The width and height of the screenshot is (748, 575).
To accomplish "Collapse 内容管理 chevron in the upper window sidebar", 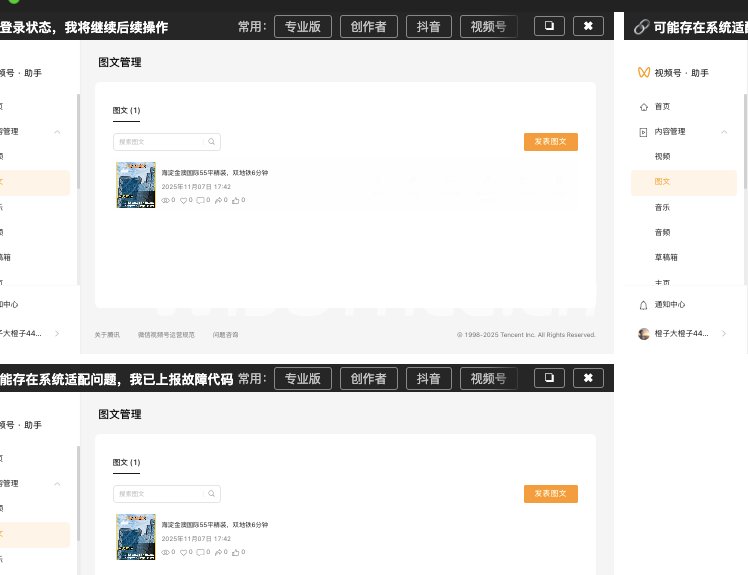I will point(57,132).
